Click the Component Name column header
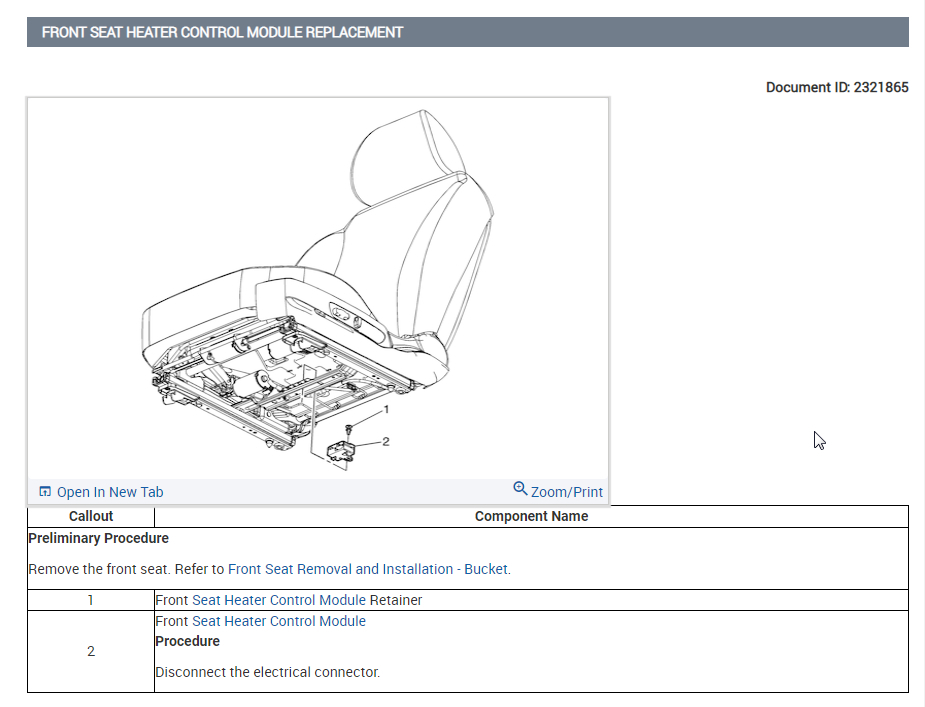This screenshot has height=707, width=925. 531,516
